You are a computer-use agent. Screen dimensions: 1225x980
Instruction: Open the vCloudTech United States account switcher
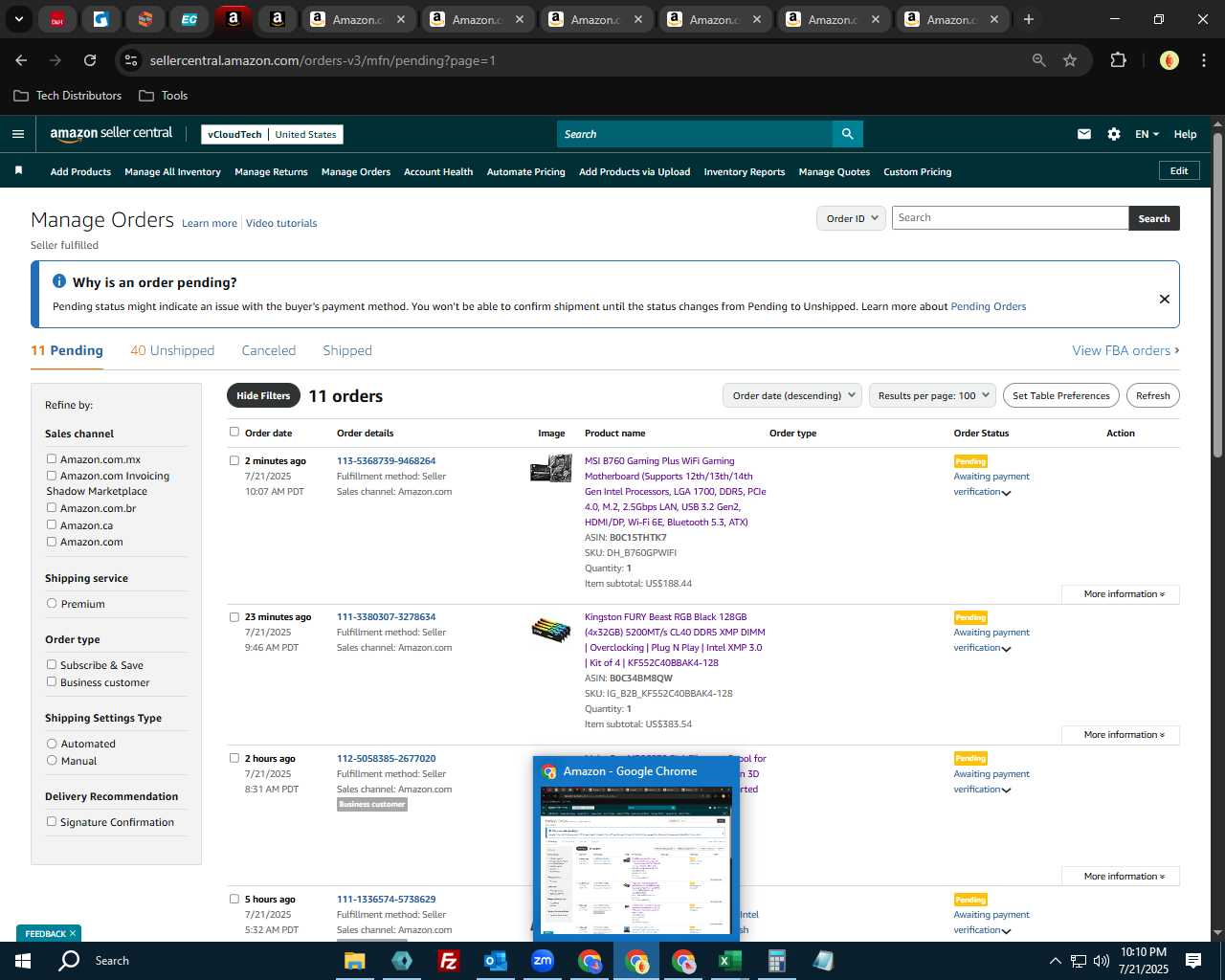273,134
